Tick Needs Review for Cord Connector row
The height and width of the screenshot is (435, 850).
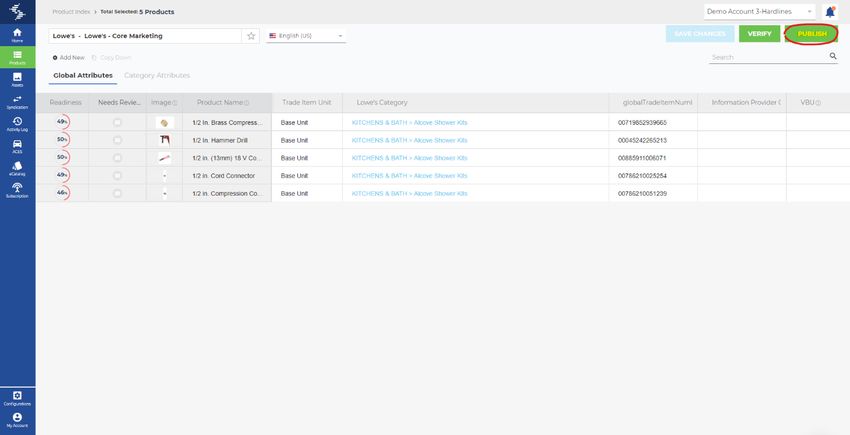117,176
